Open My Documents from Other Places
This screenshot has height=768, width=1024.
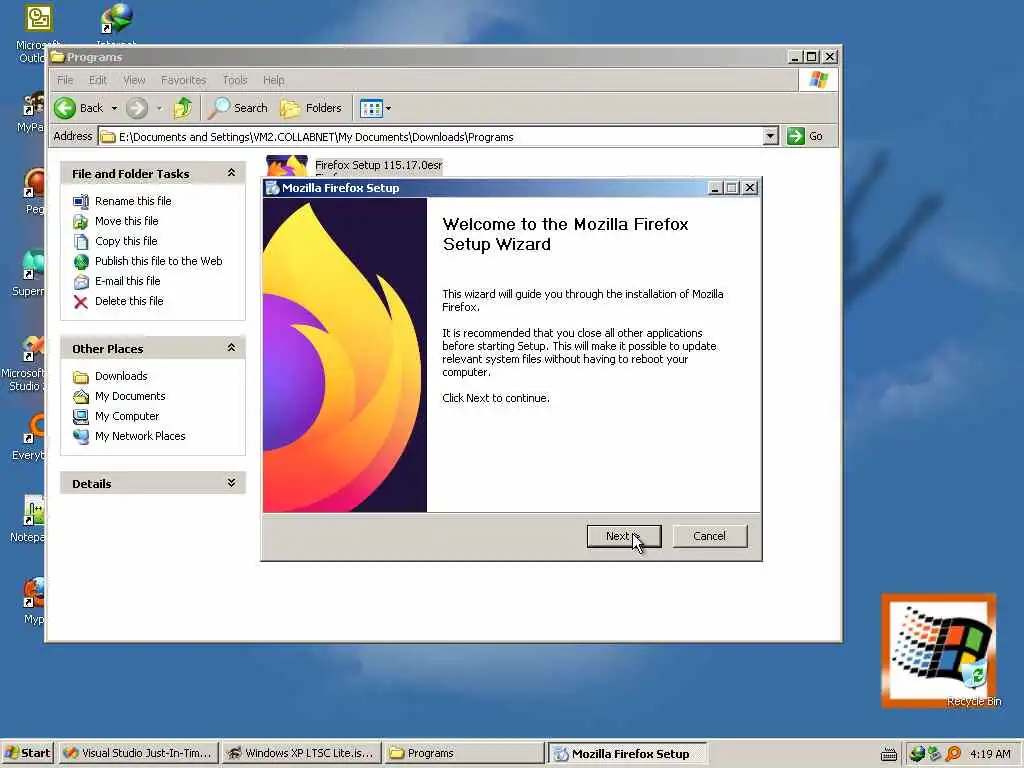coord(130,396)
